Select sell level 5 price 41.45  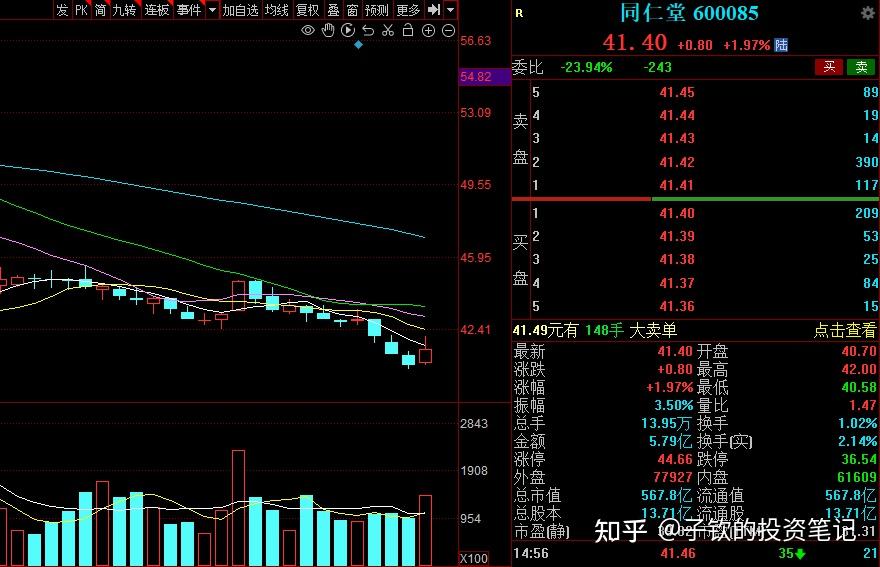pyautogui.click(x=677, y=92)
